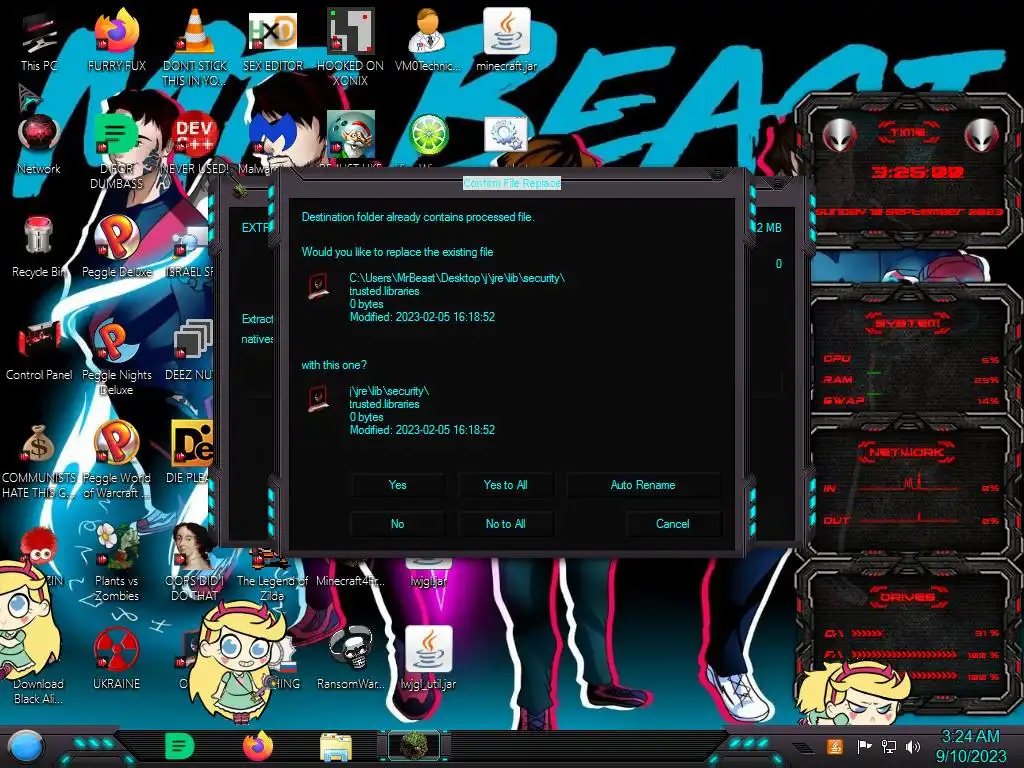Screen dimensions: 1024x768
Task: Open the taskbar clock showing 3:24 AM
Action: 971,746
